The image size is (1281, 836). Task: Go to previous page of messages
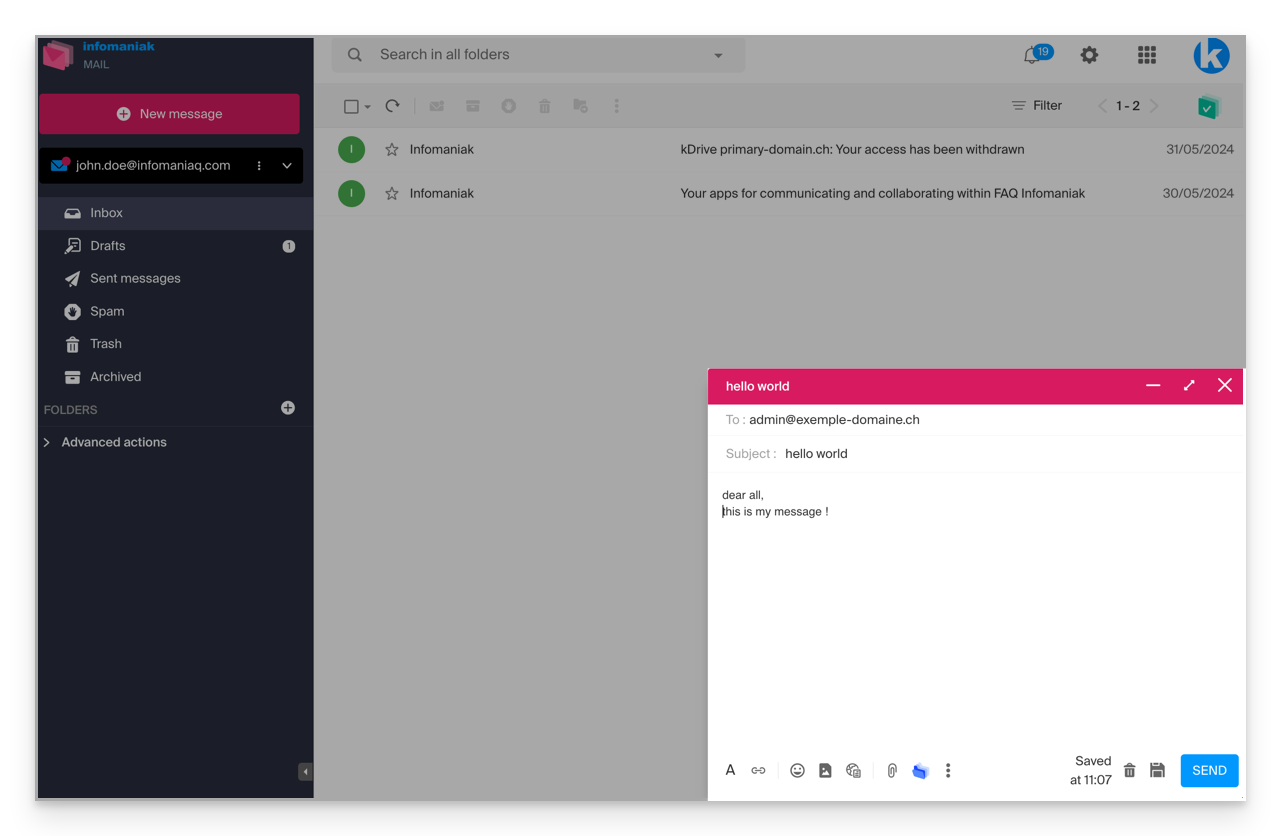coord(1103,106)
